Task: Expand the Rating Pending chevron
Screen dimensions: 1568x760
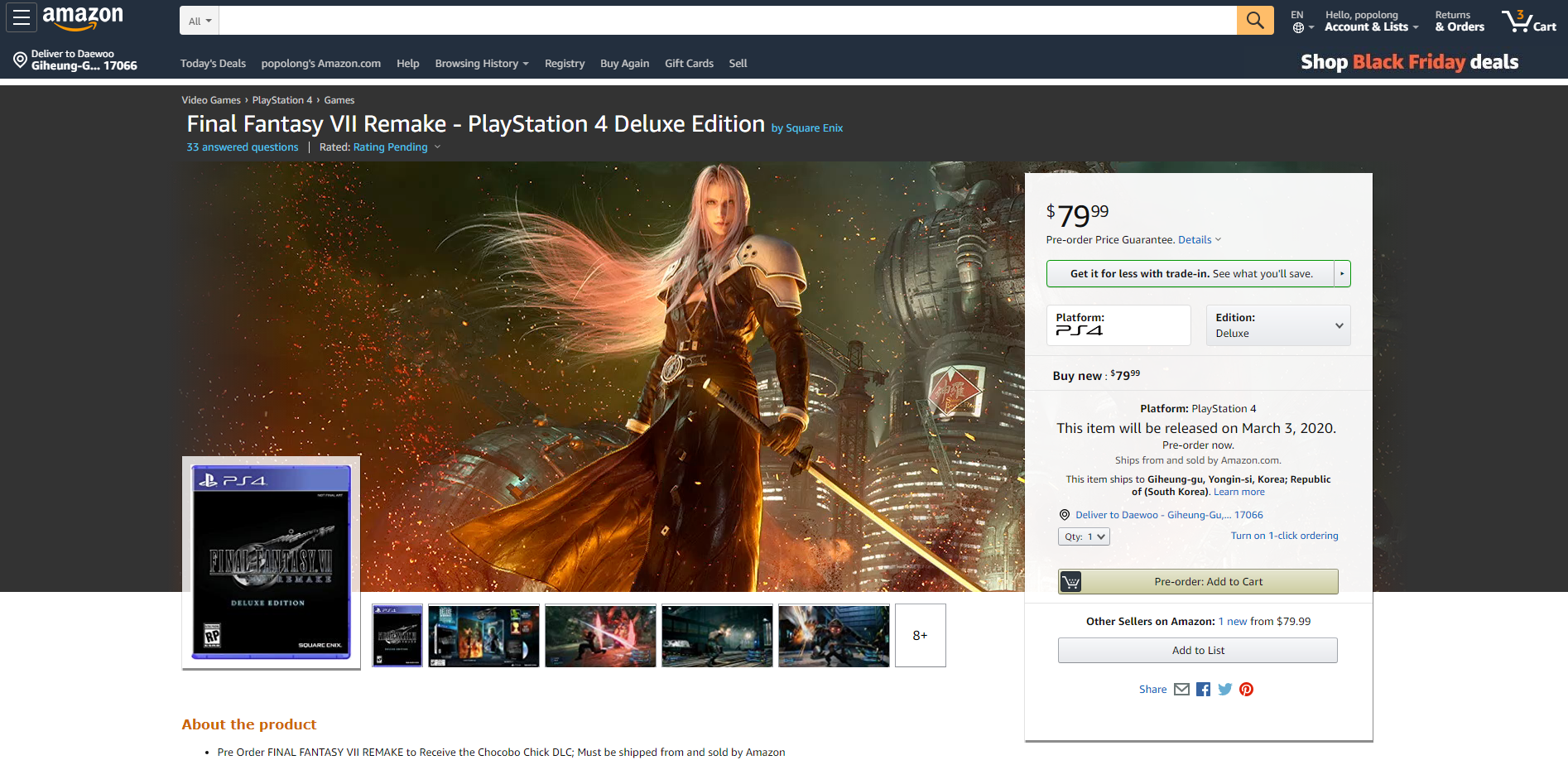Action: (x=437, y=147)
